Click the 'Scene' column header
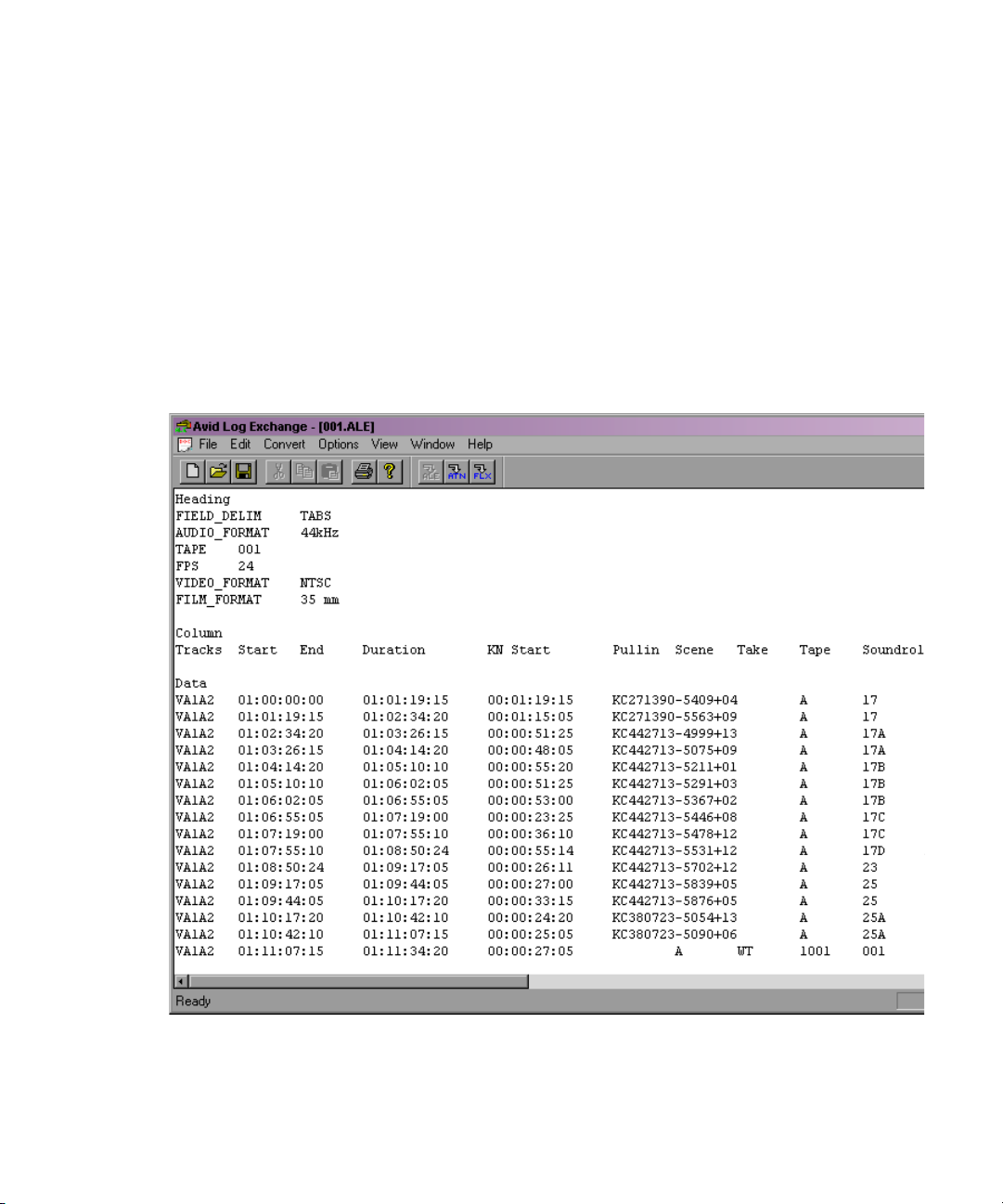Screen dimensions: 1003x1204 pyautogui.click(x=694, y=650)
